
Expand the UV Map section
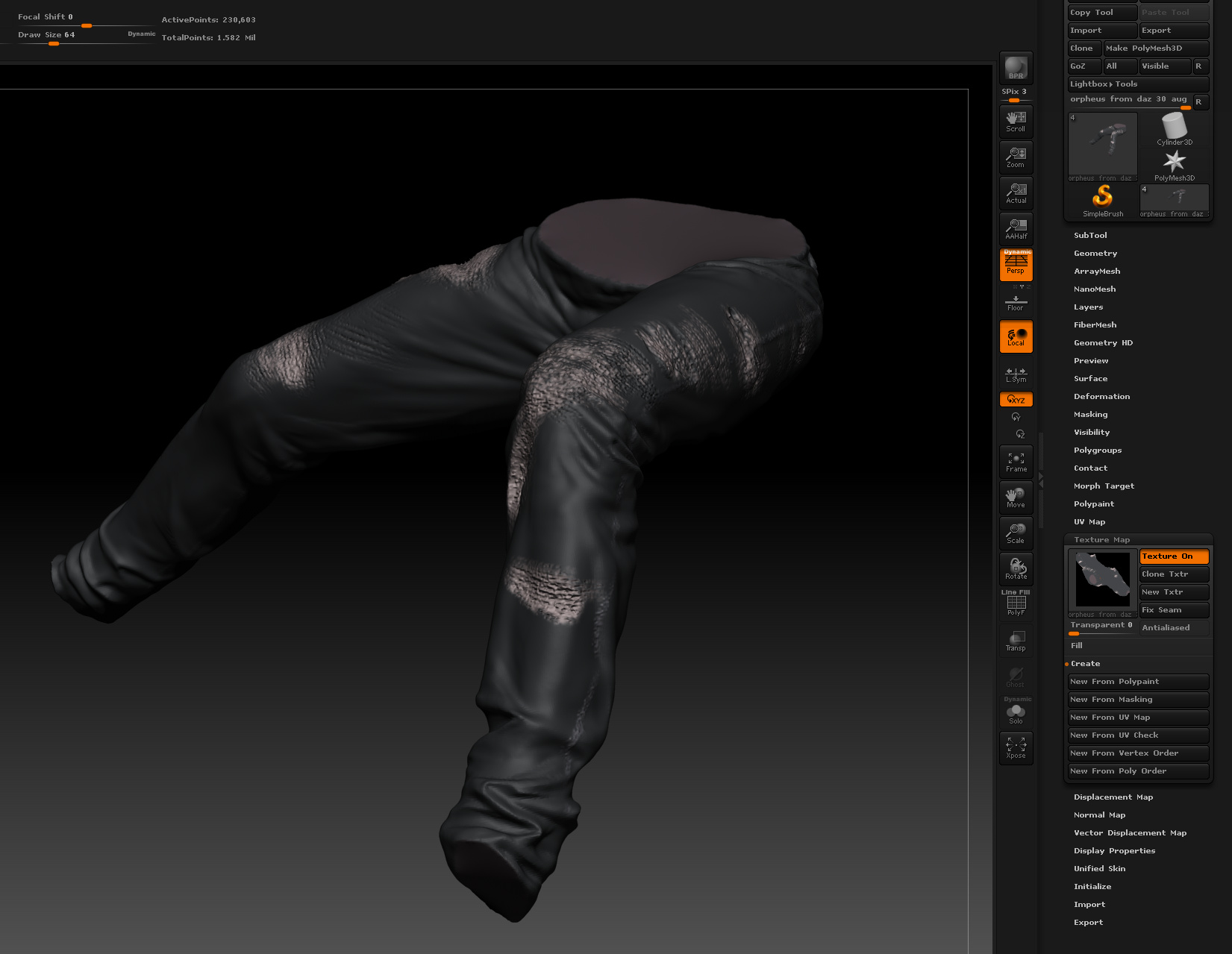click(1089, 522)
